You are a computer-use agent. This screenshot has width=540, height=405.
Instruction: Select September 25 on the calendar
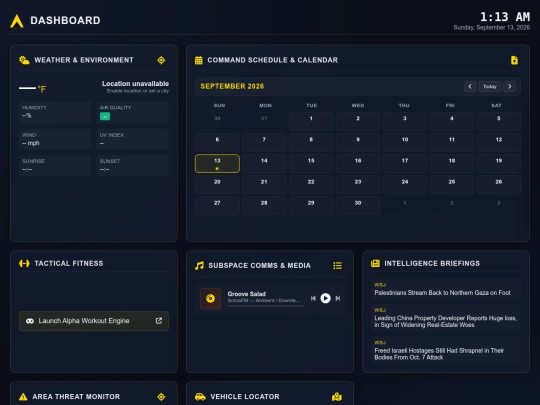(452, 185)
